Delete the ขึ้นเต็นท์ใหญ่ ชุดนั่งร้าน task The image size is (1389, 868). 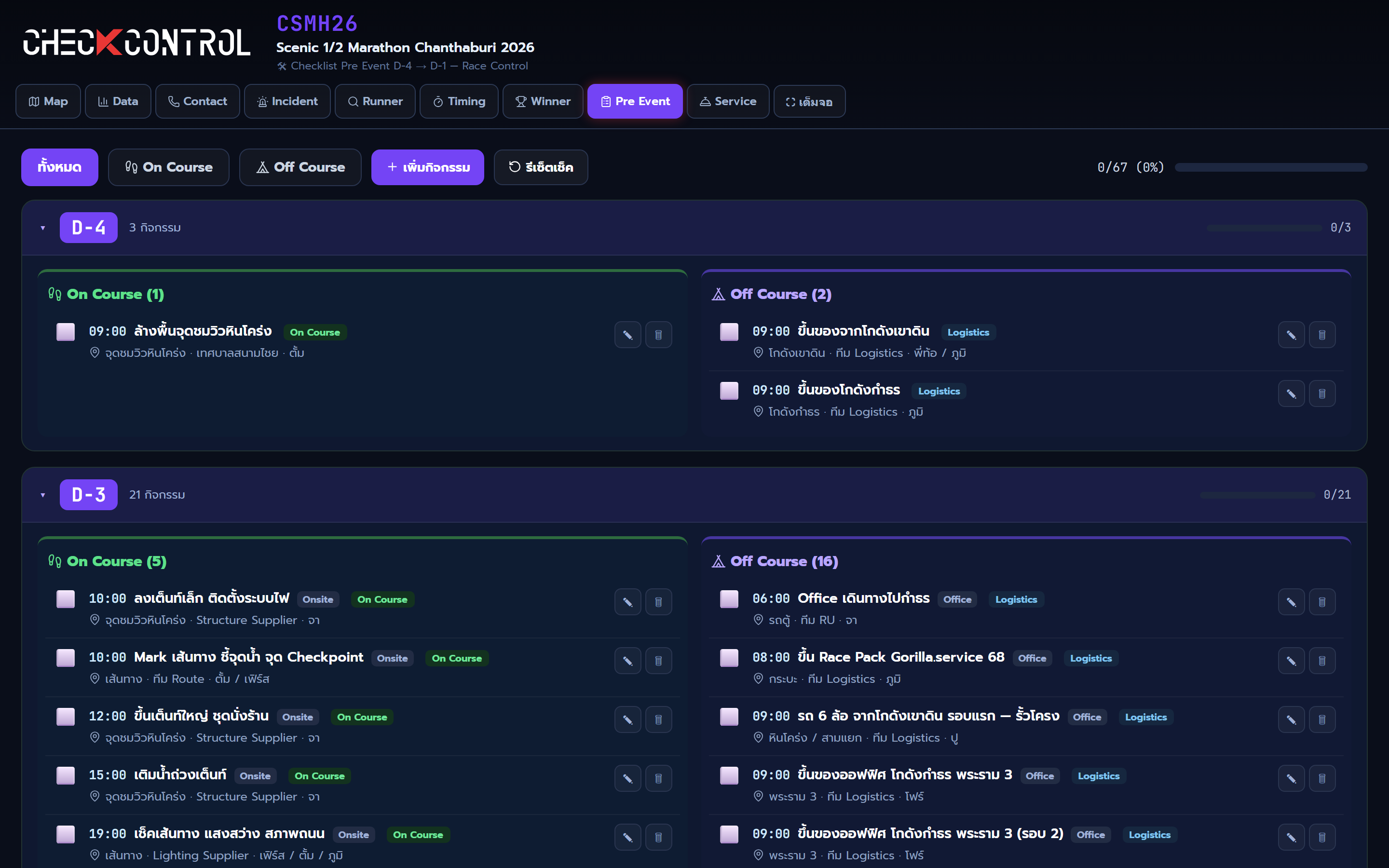tap(658, 720)
